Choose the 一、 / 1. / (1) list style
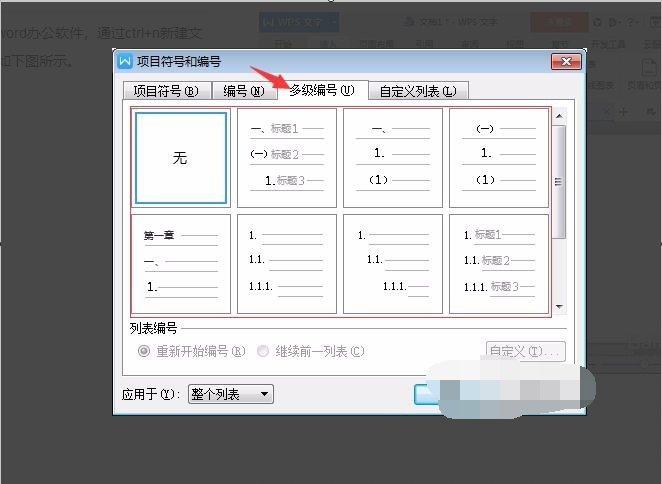The image size is (662, 484). pos(393,158)
